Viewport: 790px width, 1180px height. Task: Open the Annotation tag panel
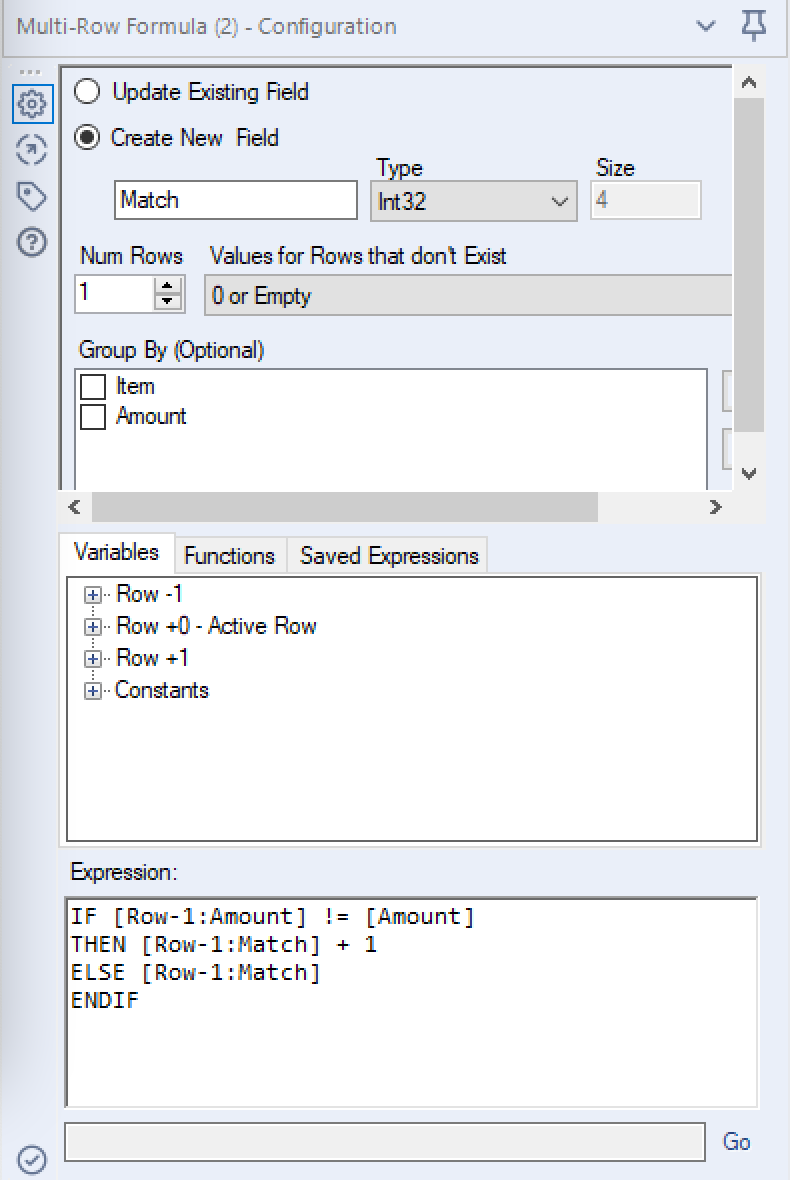click(x=31, y=196)
